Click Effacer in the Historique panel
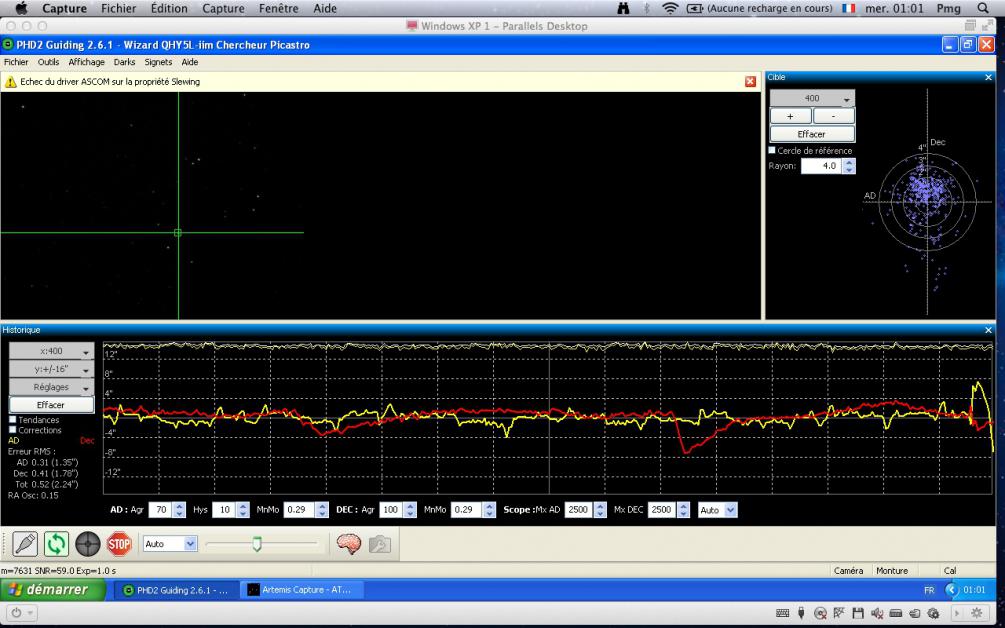Image resolution: width=1005 pixels, height=628 pixels. point(51,405)
